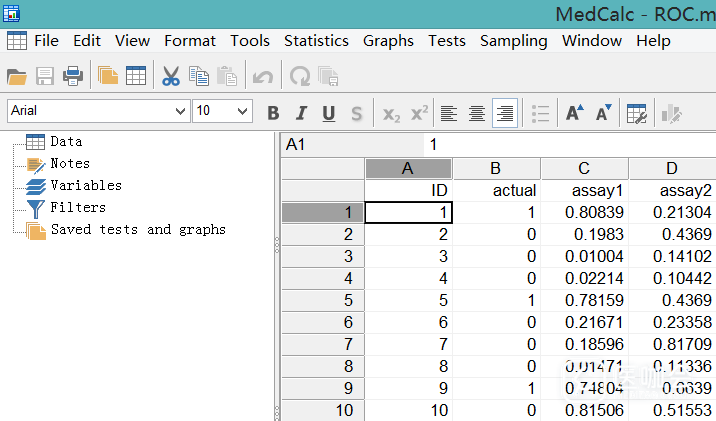This screenshot has width=716, height=421.
Task: Open the Graphs menu
Action: click(x=388, y=41)
